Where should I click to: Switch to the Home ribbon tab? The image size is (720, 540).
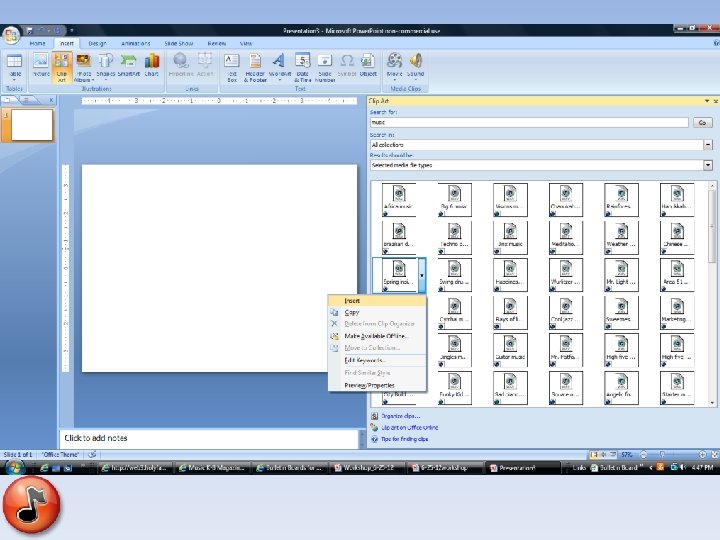(37, 43)
